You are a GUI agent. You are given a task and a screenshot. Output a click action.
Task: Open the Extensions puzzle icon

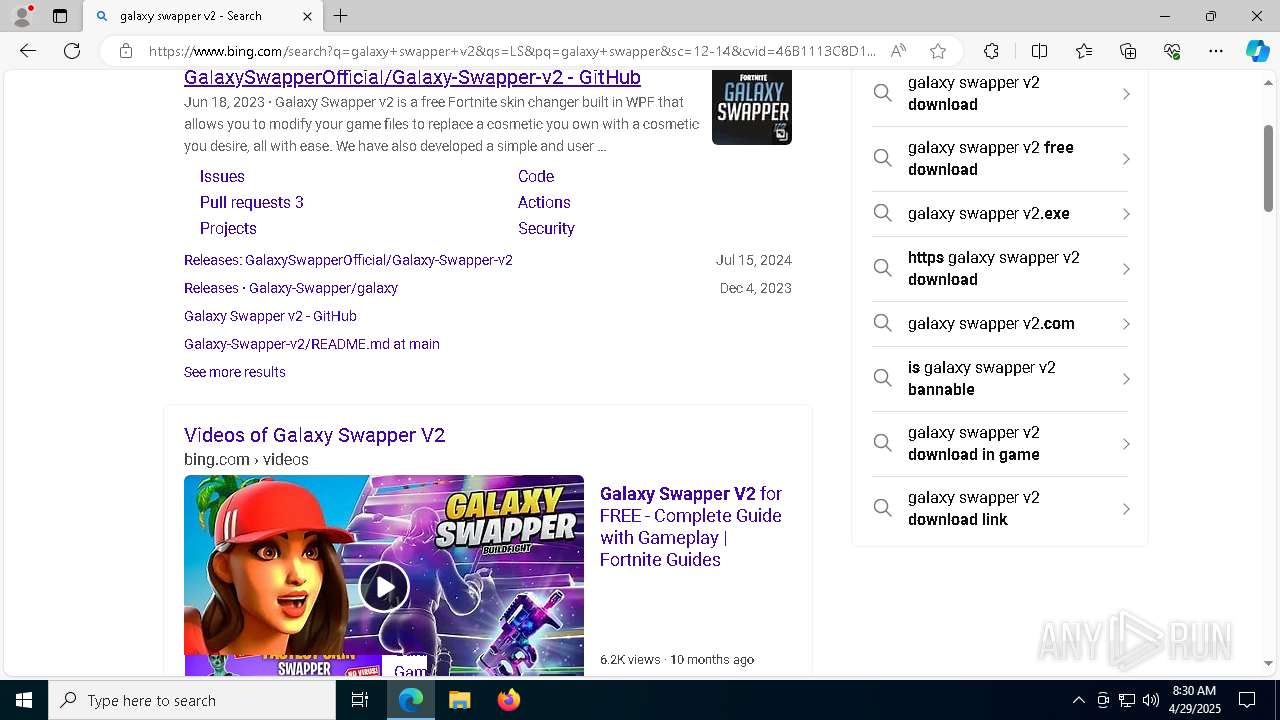991,51
